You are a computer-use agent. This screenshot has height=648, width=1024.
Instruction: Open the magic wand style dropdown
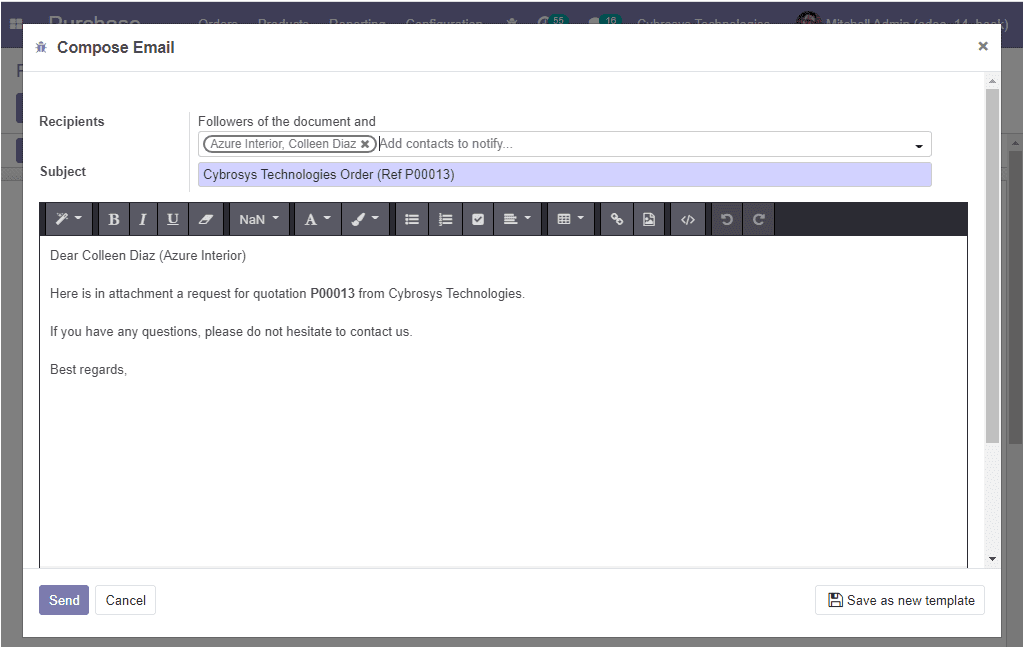[69, 219]
